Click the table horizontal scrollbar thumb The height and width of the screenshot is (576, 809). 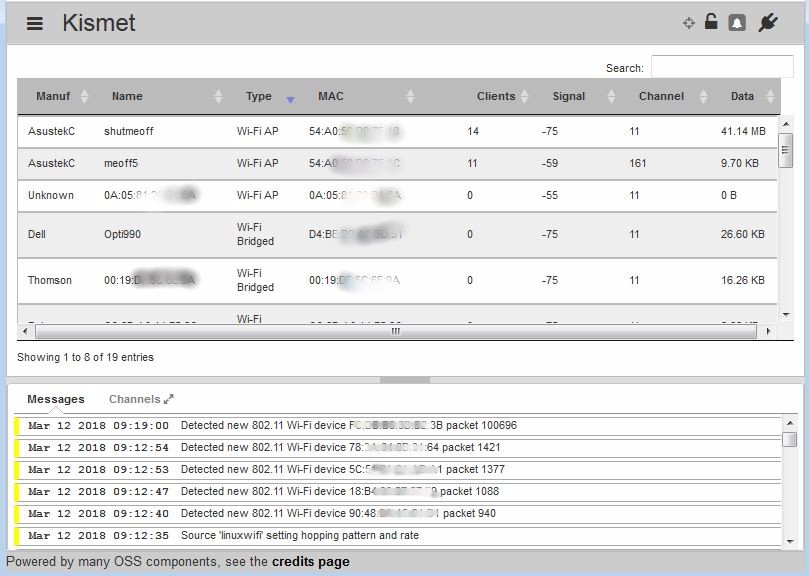coord(396,331)
